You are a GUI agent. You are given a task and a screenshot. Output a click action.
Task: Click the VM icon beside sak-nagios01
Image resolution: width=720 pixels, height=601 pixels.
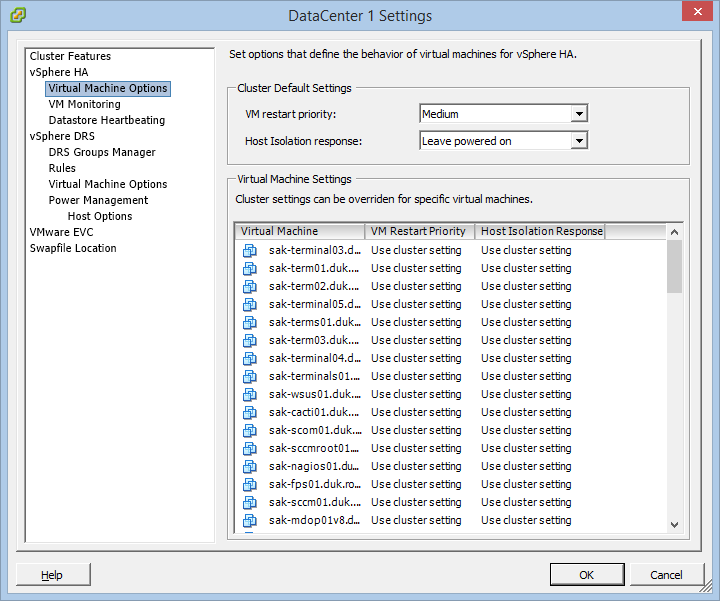click(x=249, y=466)
